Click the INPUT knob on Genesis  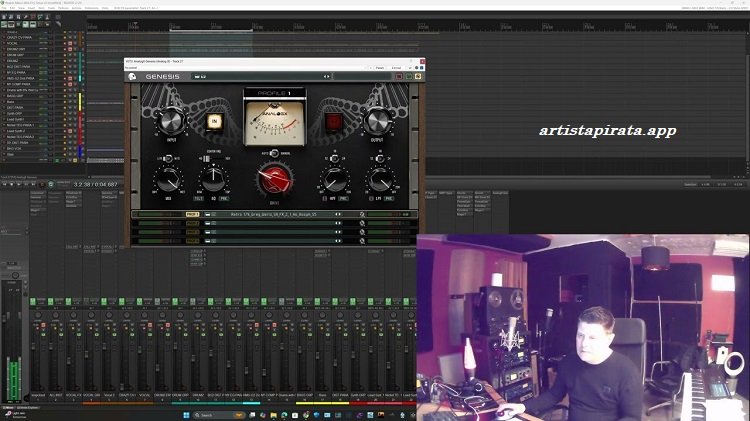[x=170, y=121]
